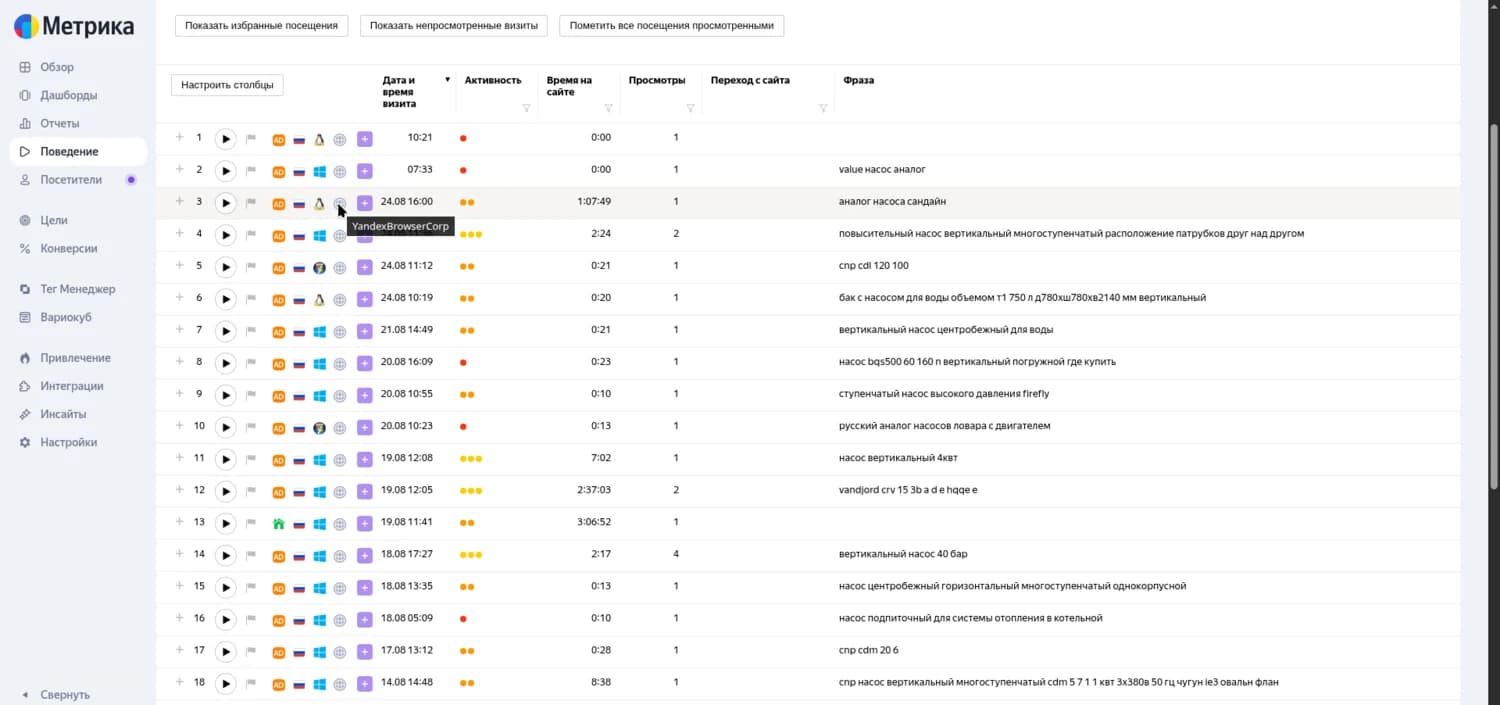Click the purple indicator dot beside Посетители
Viewport: 1500px width, 705px height.
coord(131,180)
